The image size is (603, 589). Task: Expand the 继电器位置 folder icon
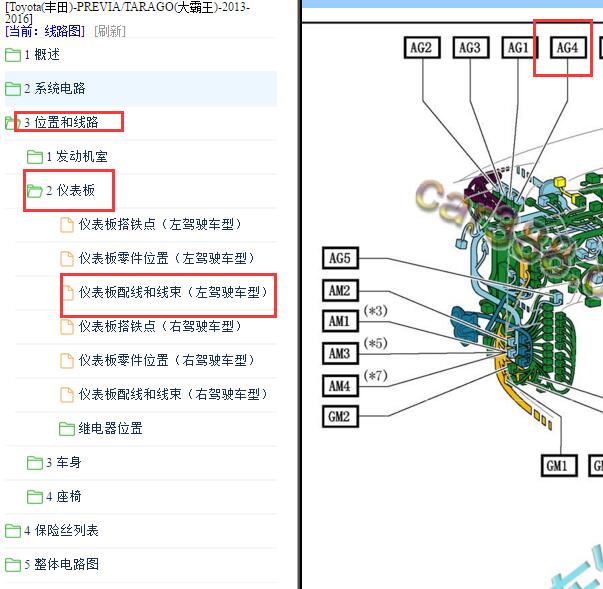coord(67,429)
